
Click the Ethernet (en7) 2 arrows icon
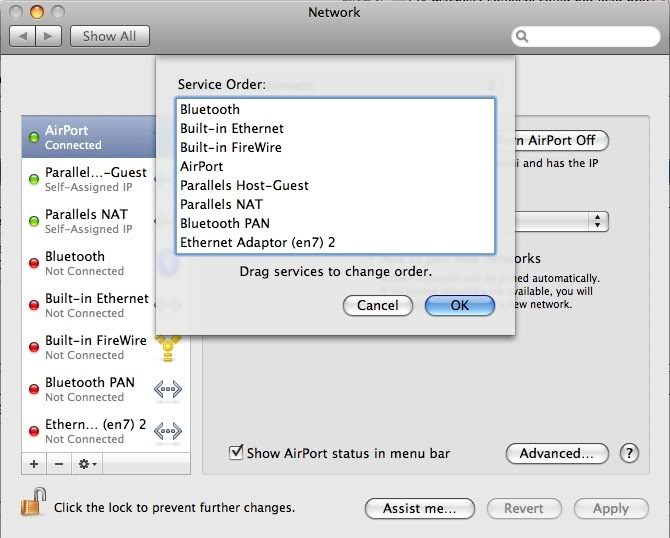168,431
